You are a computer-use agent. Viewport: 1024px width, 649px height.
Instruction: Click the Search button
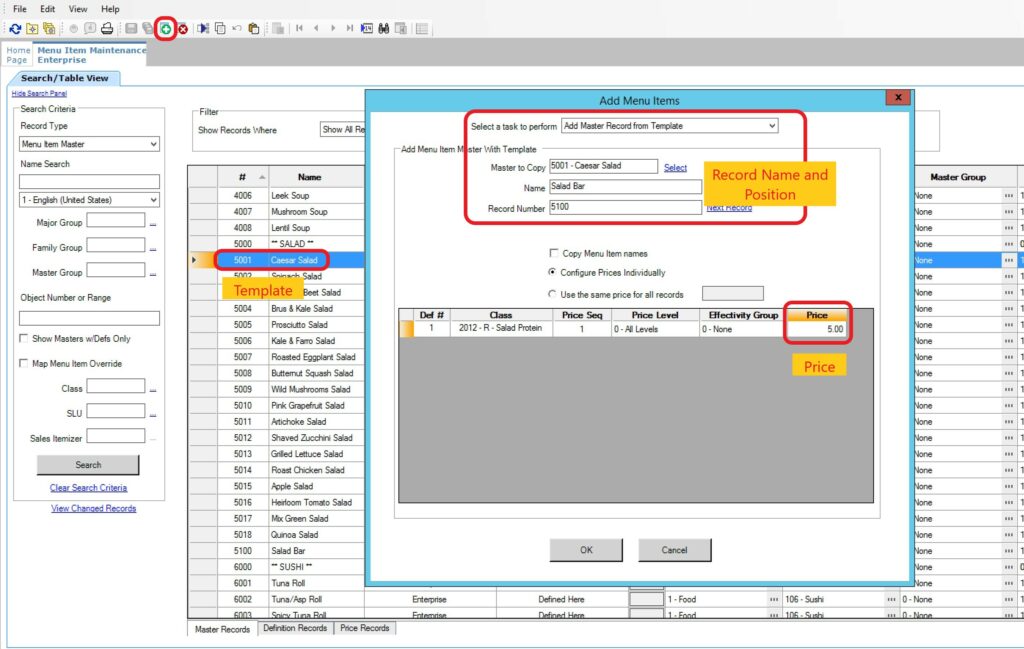(88, 465)
